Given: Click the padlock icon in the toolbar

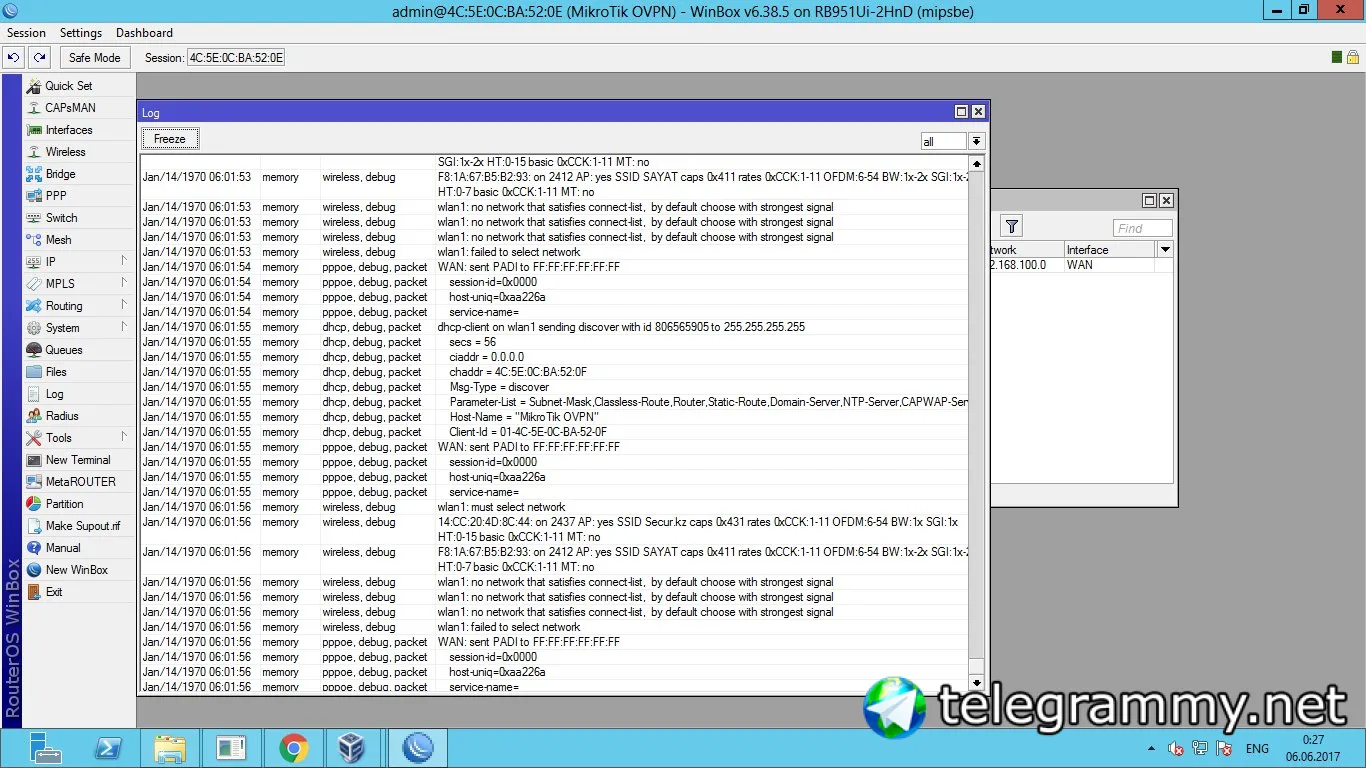Looking at the screenshot, I should (1352, 58).
